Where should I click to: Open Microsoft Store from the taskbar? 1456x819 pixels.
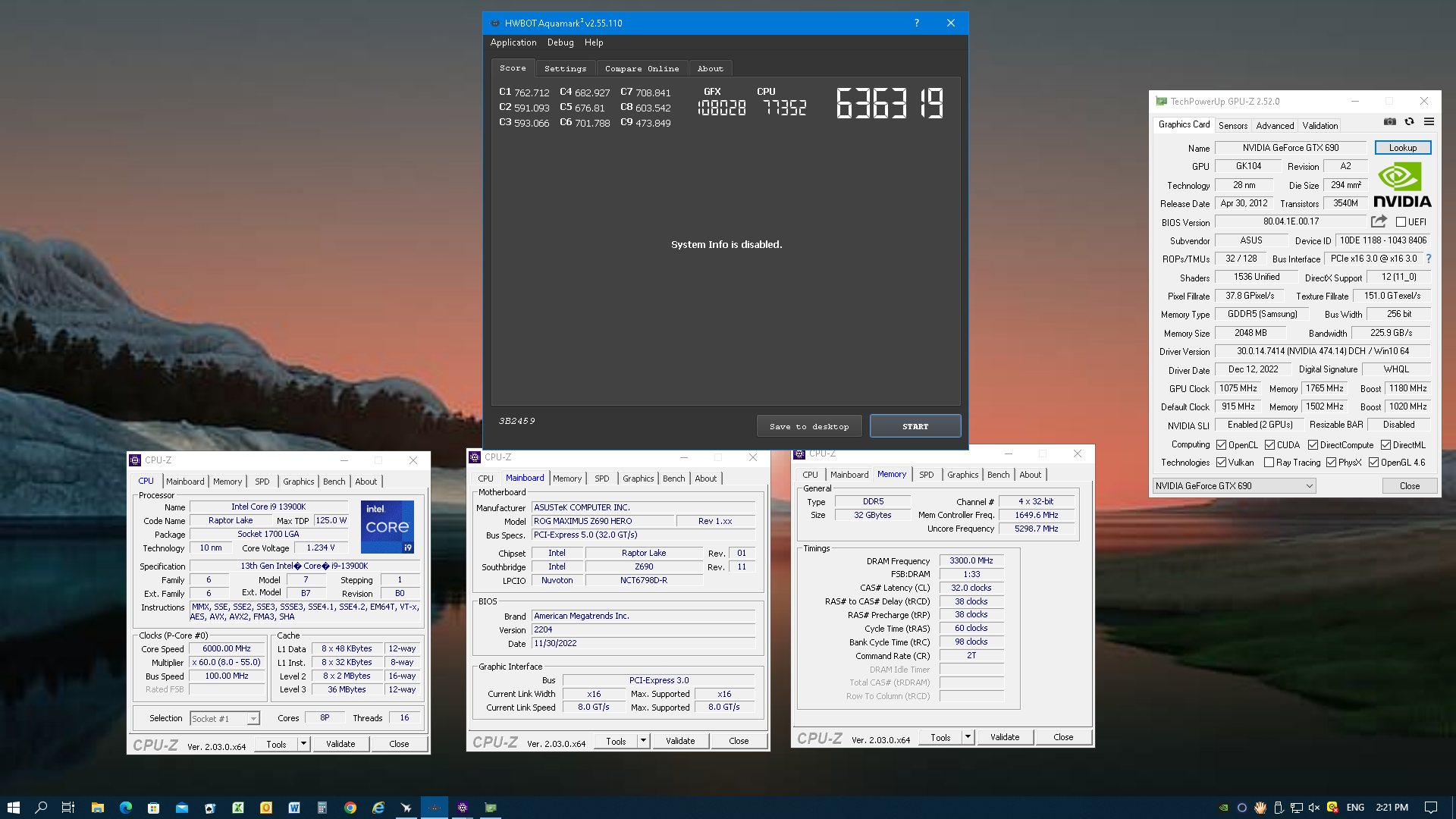coord(153,808)
